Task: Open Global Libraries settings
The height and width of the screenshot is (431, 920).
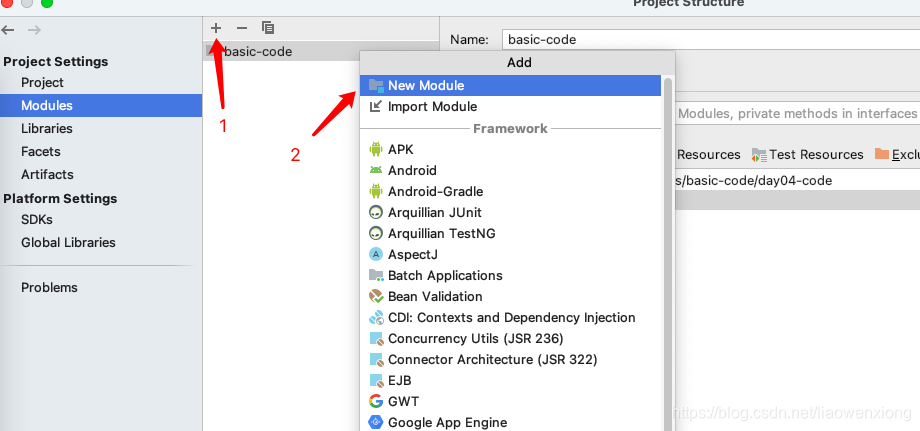Action: [x=68, y=242]
